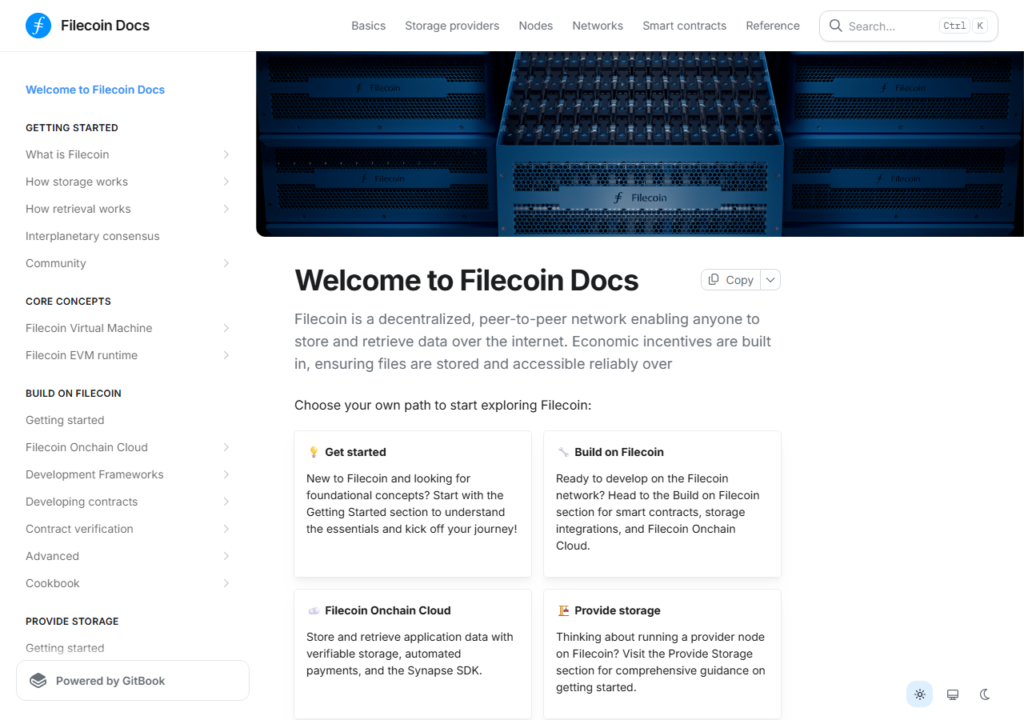Screen dimensions: 1024x720
Task: Open the dropdown arrow next to Copy
Action: [x=771, y=280]
